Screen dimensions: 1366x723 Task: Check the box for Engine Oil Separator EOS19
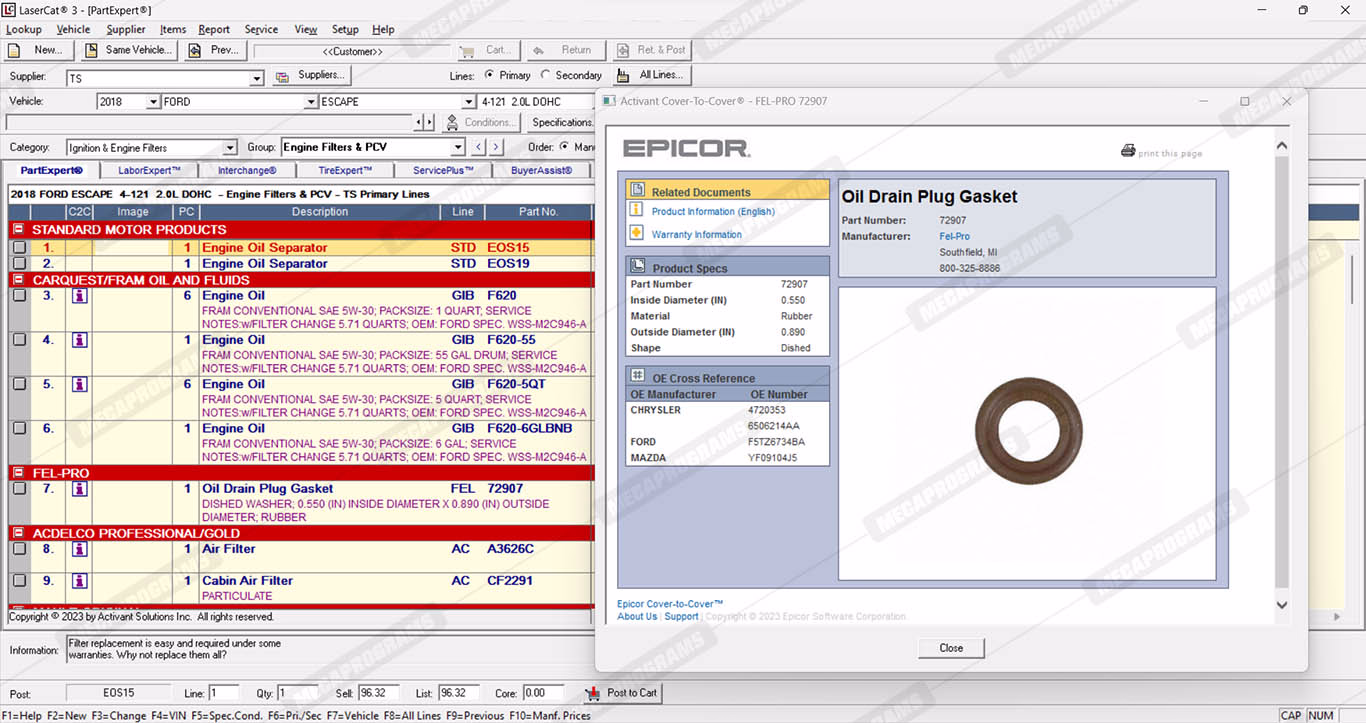(19, 264)
